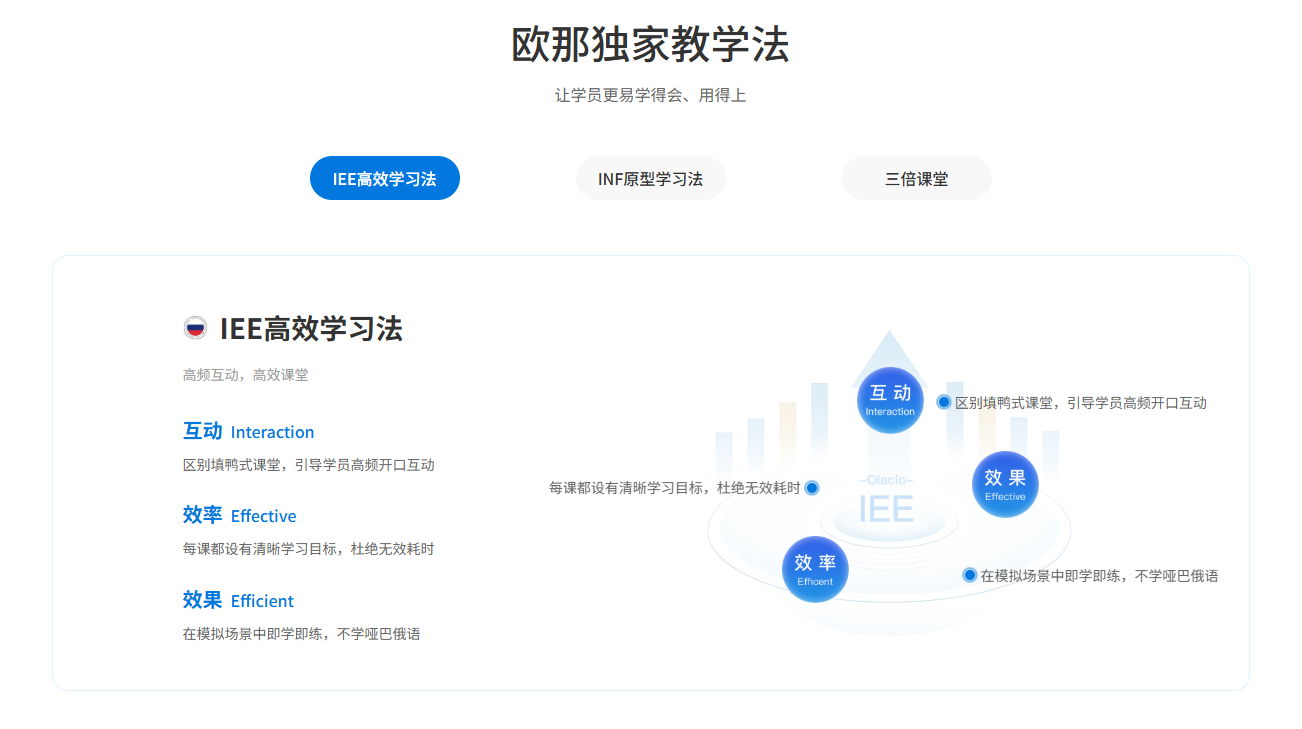Click the blue dot beside the diagram's 区别填鸭式课堂 caption
This screenshot has height=729, width=1302.
coord(943,402)
